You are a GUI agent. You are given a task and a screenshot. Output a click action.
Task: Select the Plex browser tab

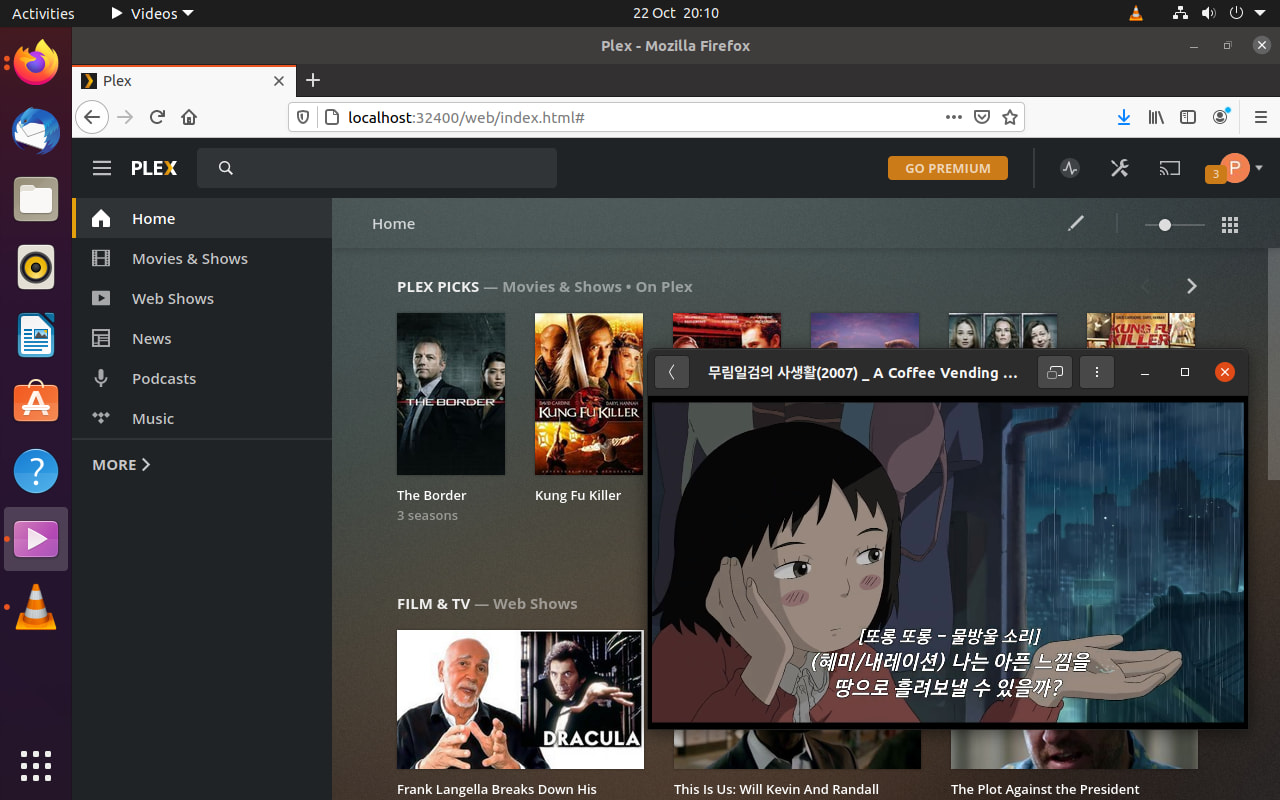pos(184,81)
